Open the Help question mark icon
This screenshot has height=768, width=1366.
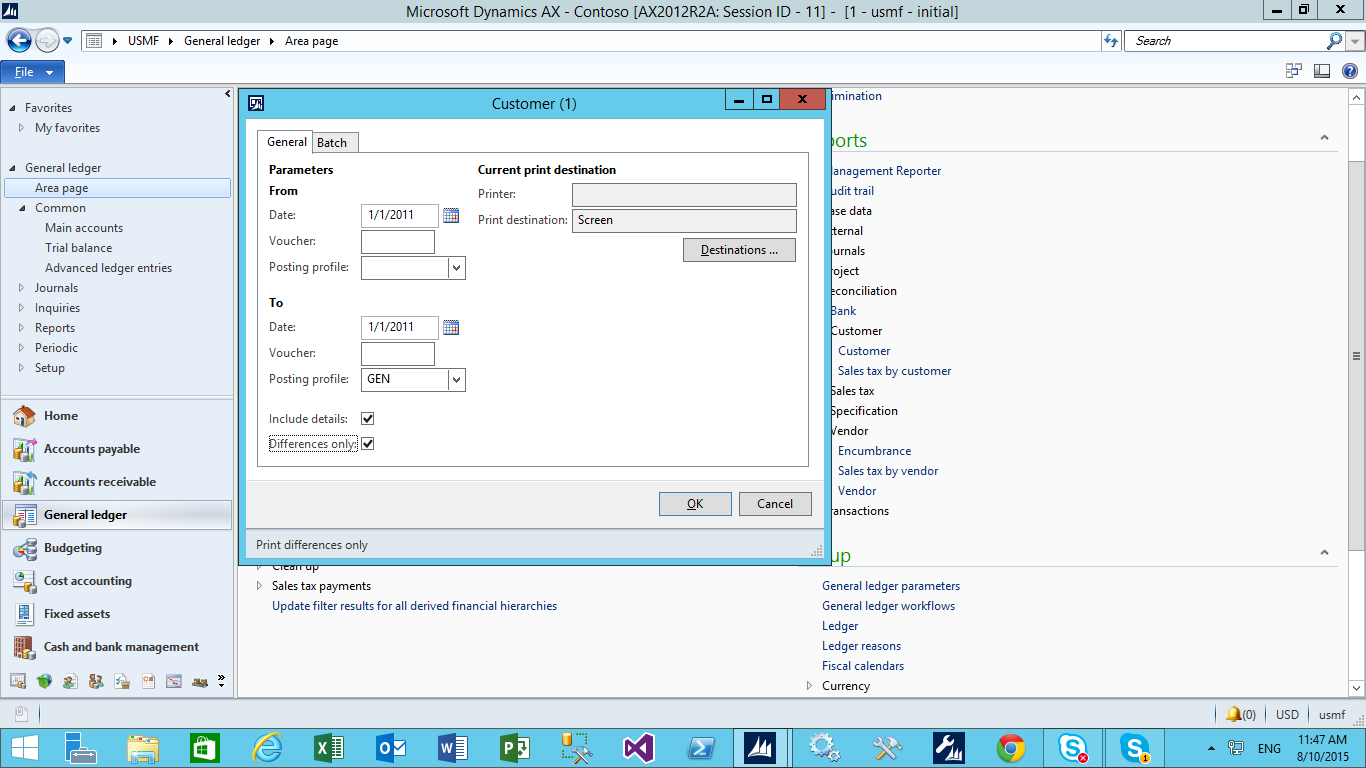coord(1350,71)
